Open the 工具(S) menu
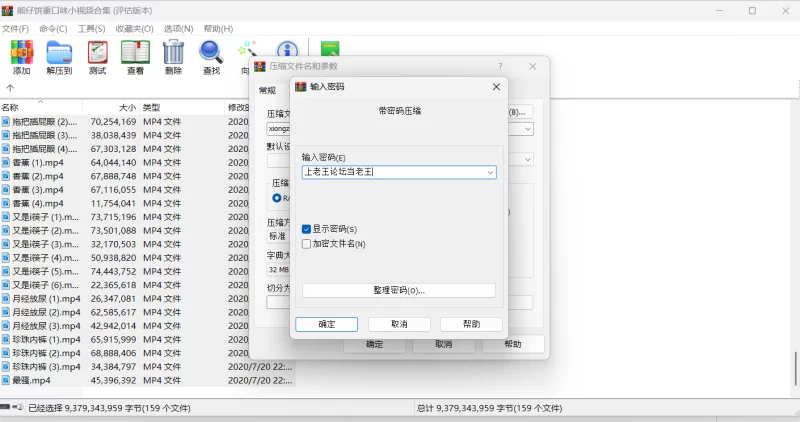The image size is (800, 422). pos(91,29)
